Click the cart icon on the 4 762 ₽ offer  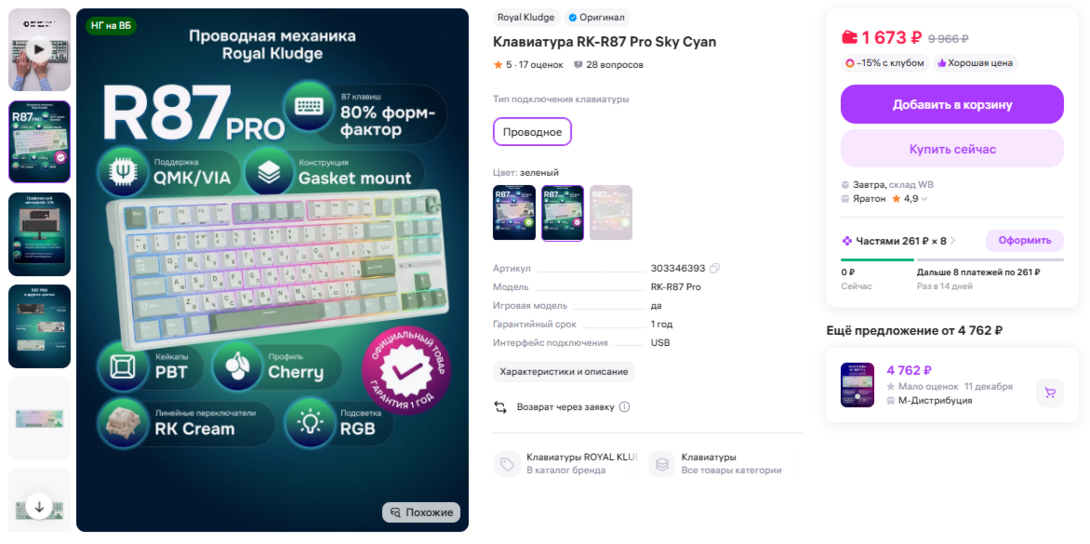coord(1050,393)
